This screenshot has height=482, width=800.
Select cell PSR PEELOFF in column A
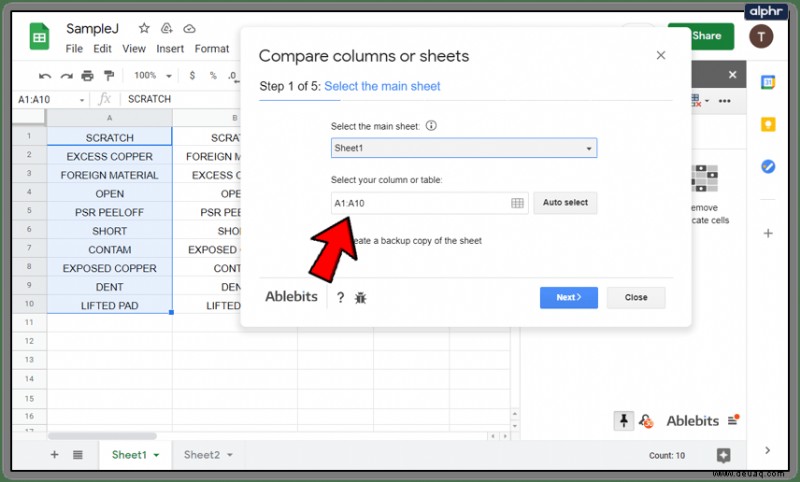(x=110, y=212)
